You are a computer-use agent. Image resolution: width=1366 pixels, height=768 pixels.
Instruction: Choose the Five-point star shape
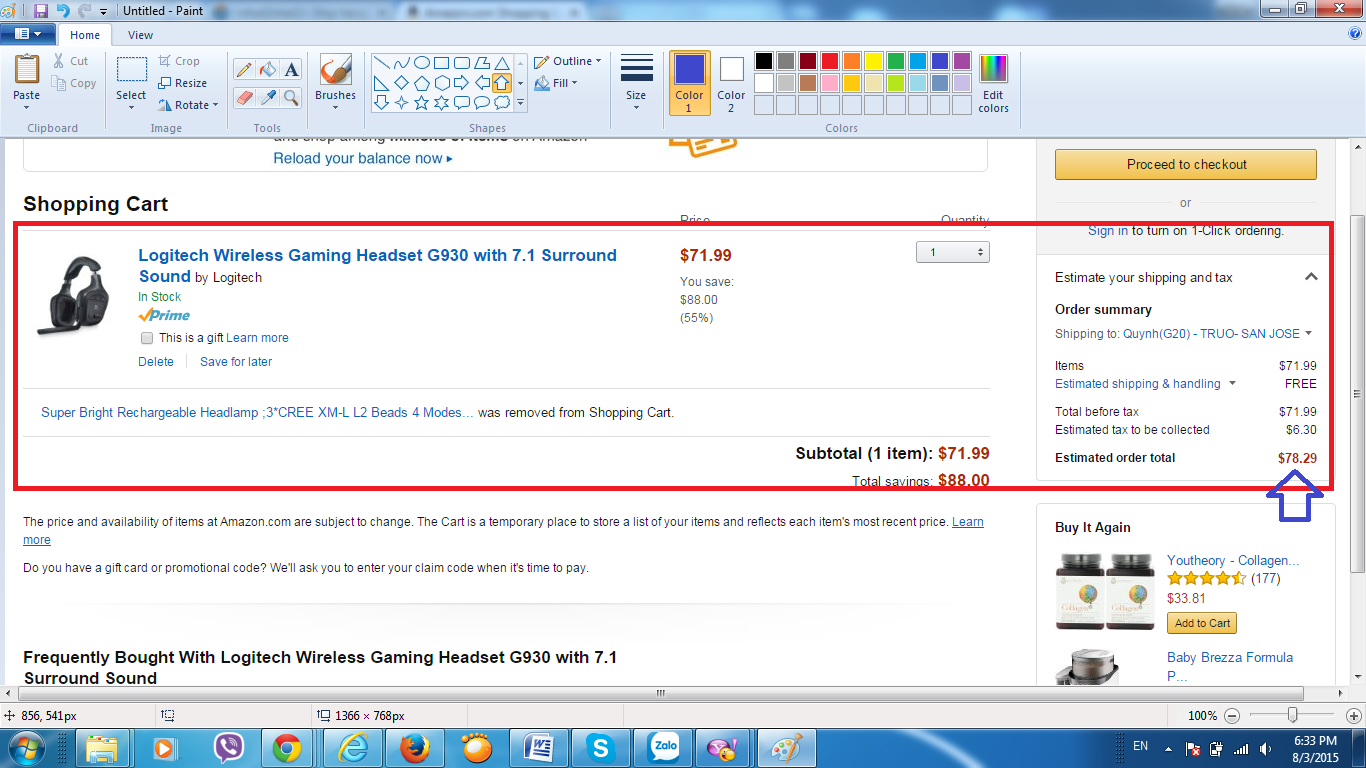pos(422,102)
